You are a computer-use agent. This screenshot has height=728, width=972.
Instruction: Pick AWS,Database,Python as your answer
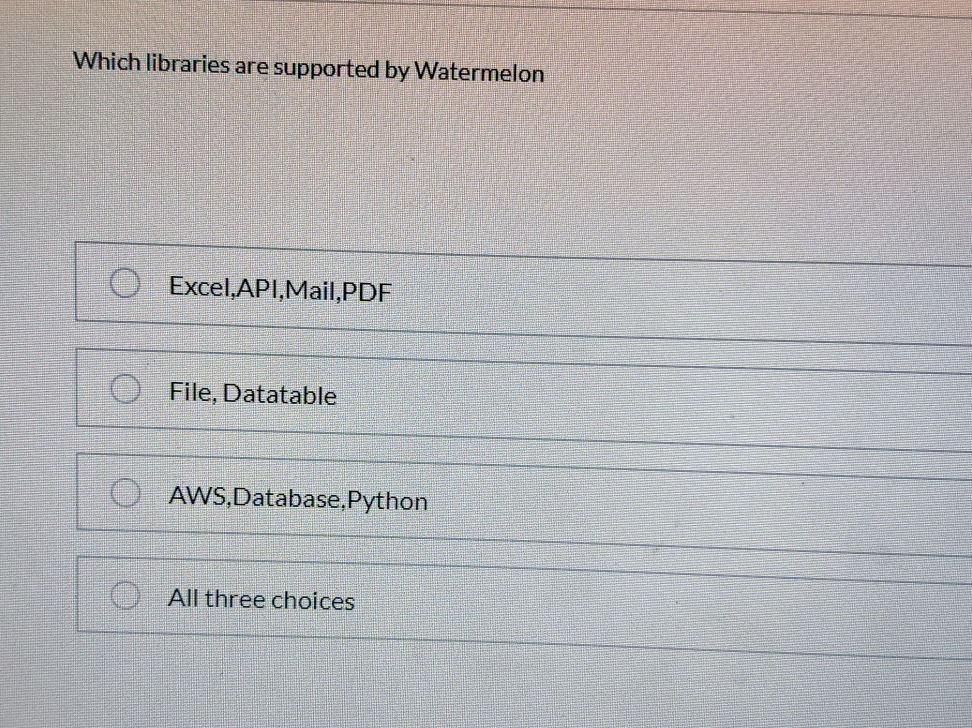(297, 499)
